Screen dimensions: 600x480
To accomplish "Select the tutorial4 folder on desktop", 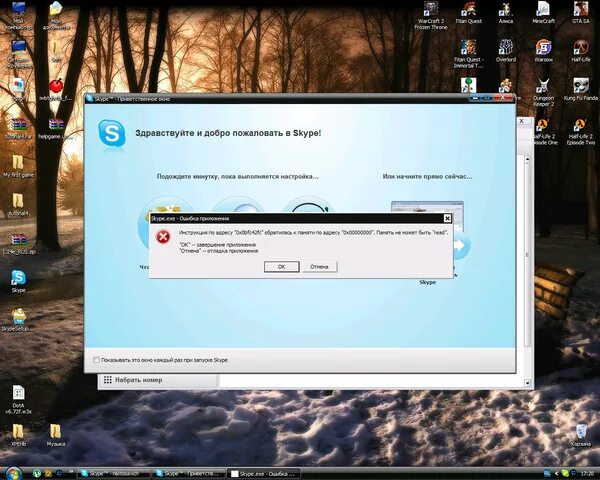I will pos(18,204).
